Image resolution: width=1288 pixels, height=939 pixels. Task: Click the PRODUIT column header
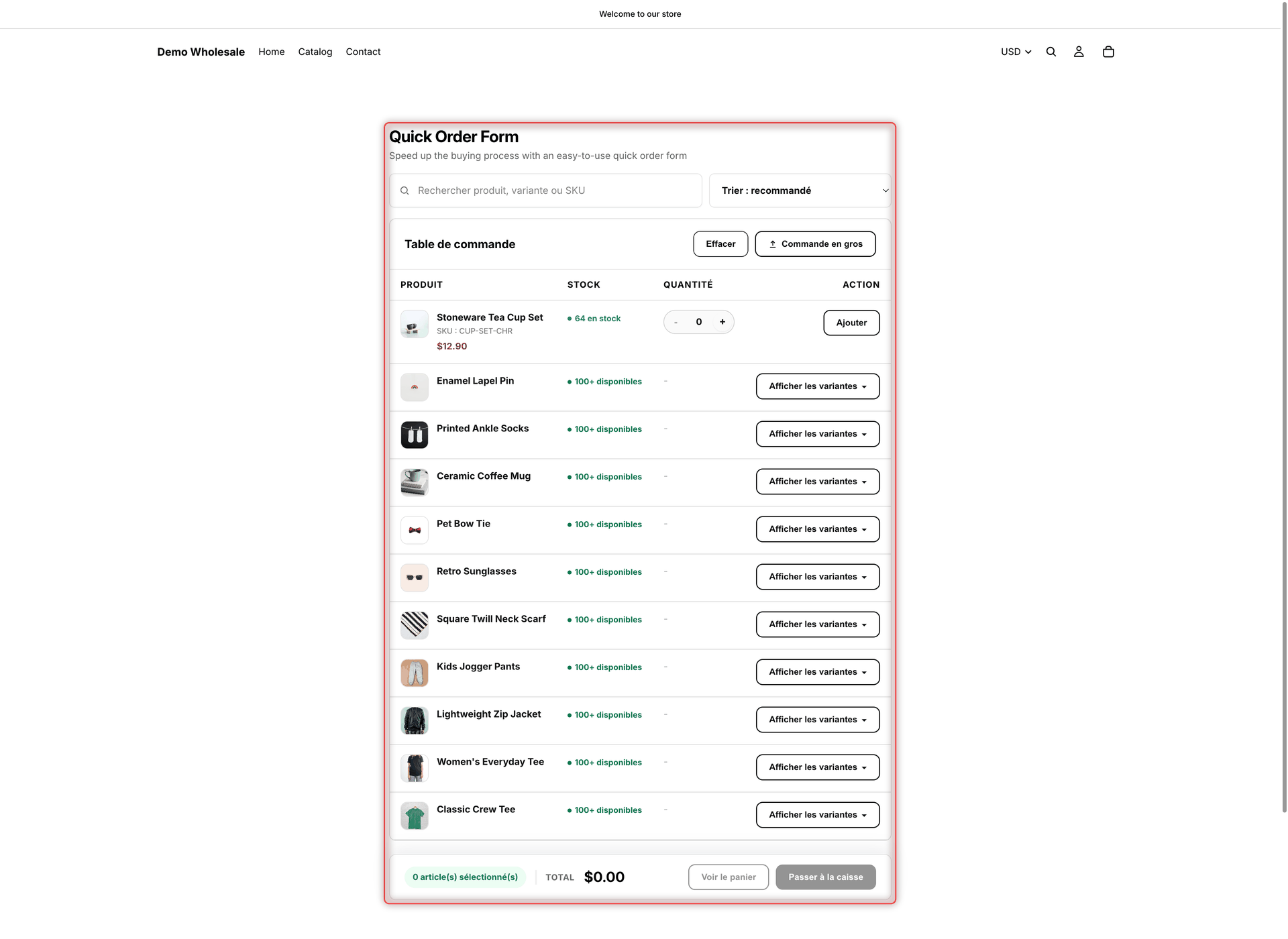(421, 285)
